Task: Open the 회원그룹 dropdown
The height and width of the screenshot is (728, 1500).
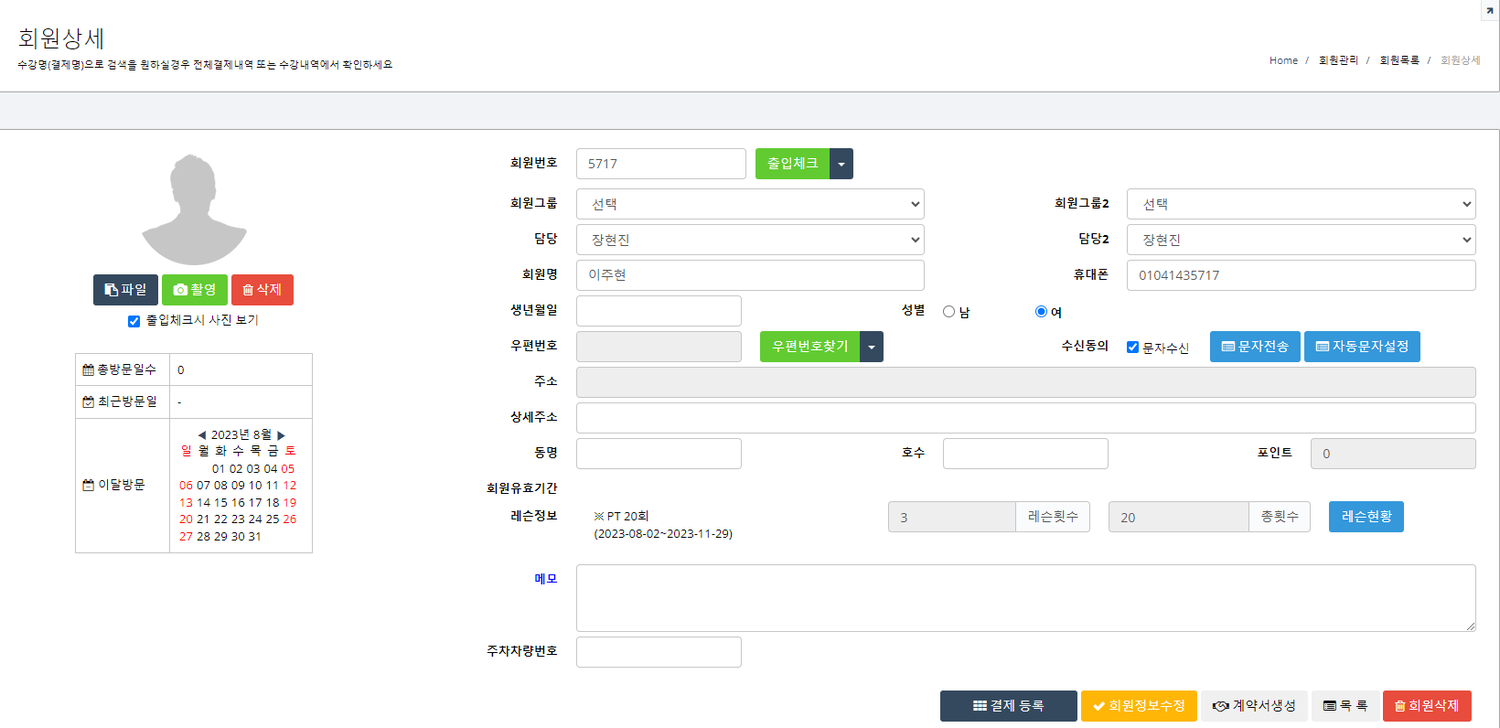Action: coord(750,204)
